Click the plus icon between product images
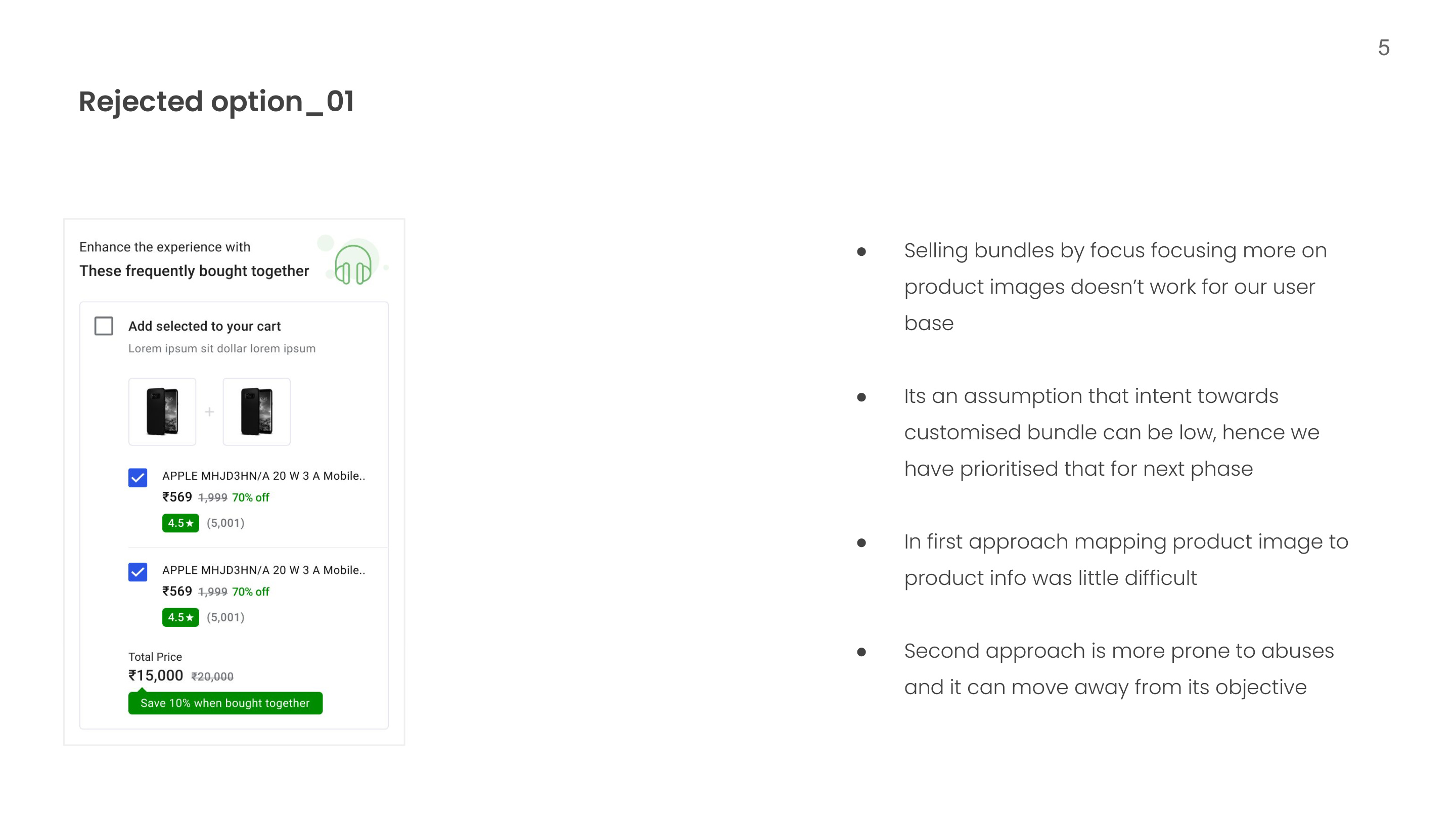The width and height of the screenshot is (1456, 819). click(x=209, y=412)
